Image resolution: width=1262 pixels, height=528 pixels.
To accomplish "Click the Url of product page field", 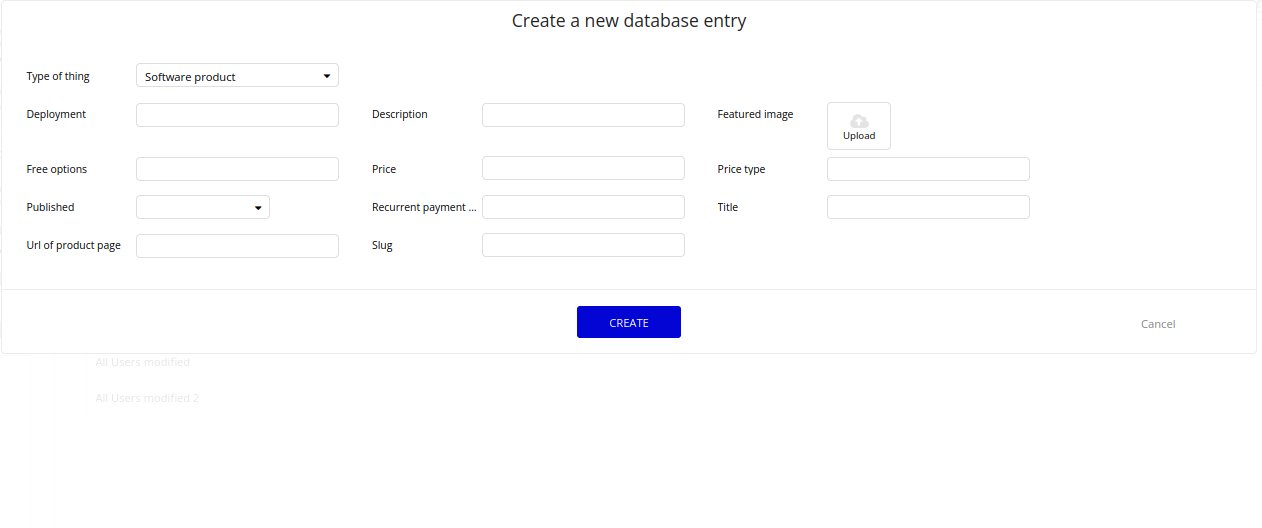I will 237,246.
